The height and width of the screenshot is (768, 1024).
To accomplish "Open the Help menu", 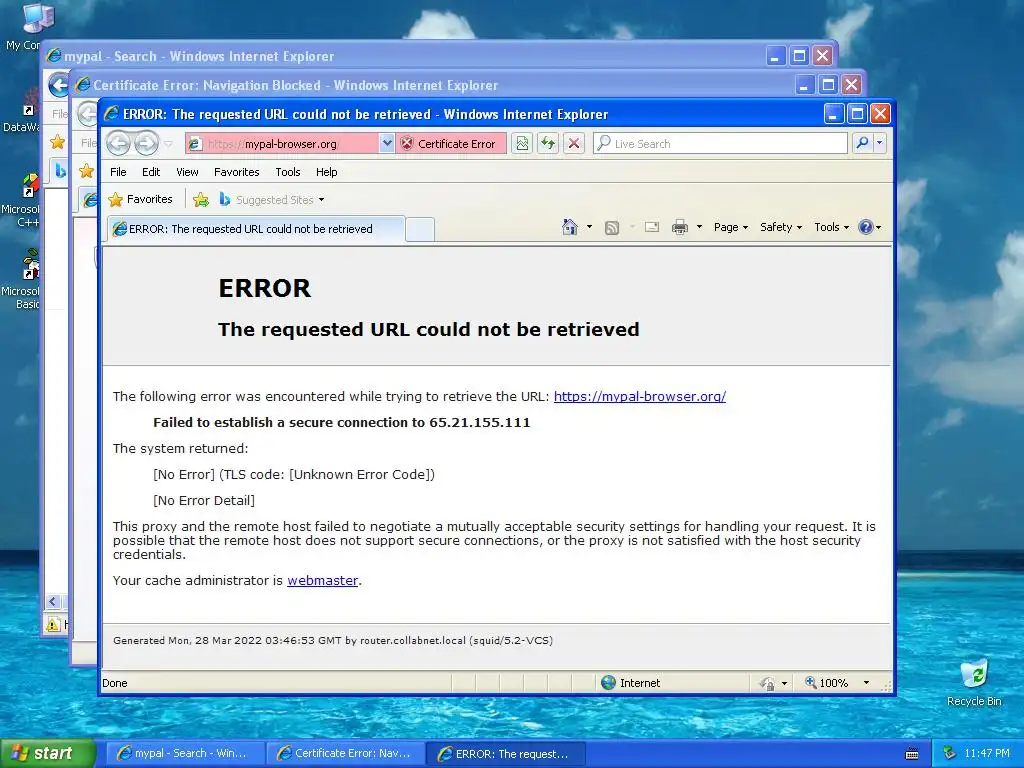I will pos(327,172).
